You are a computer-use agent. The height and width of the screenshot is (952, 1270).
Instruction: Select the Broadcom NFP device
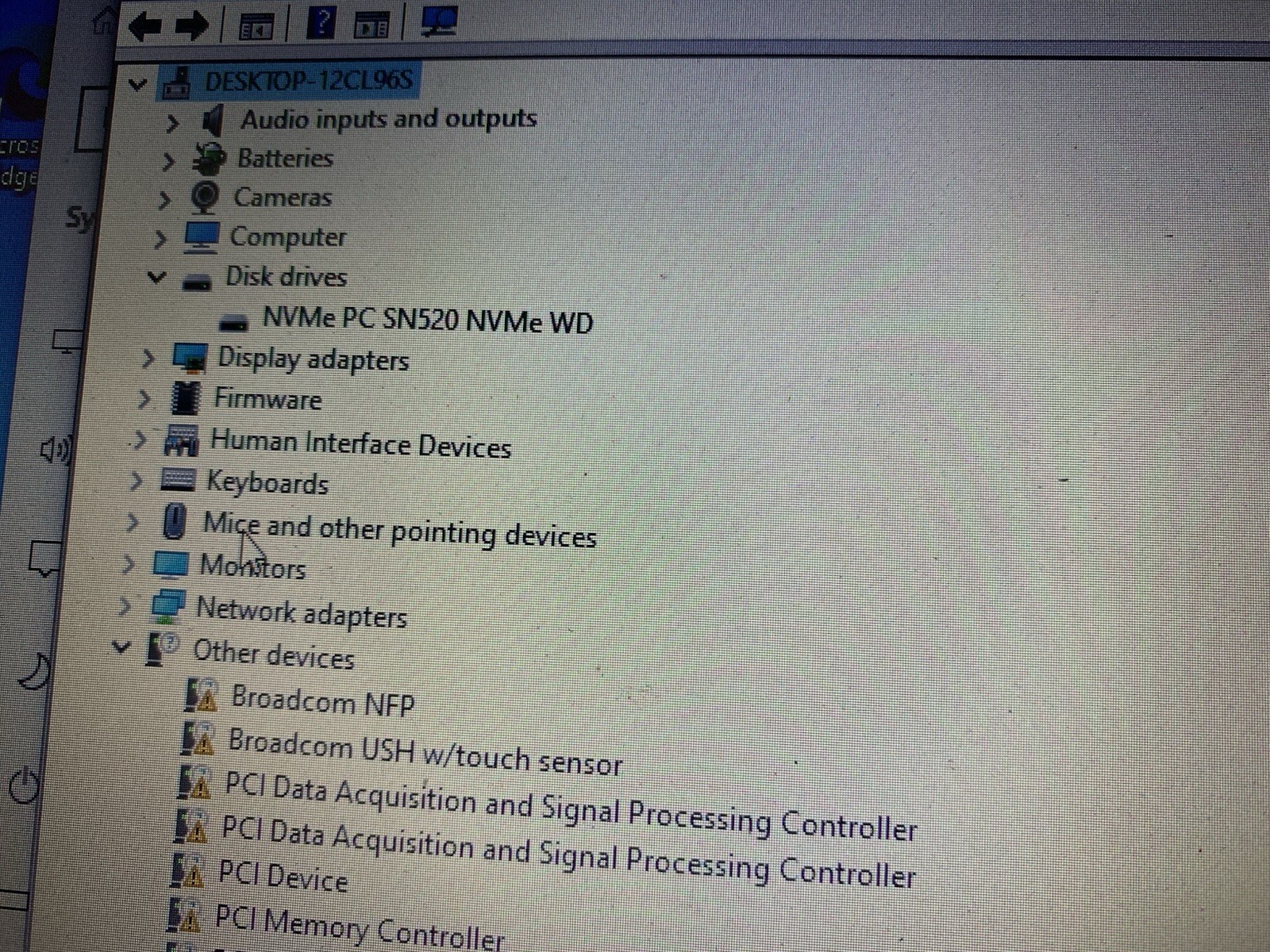click(x=322, y=701)
